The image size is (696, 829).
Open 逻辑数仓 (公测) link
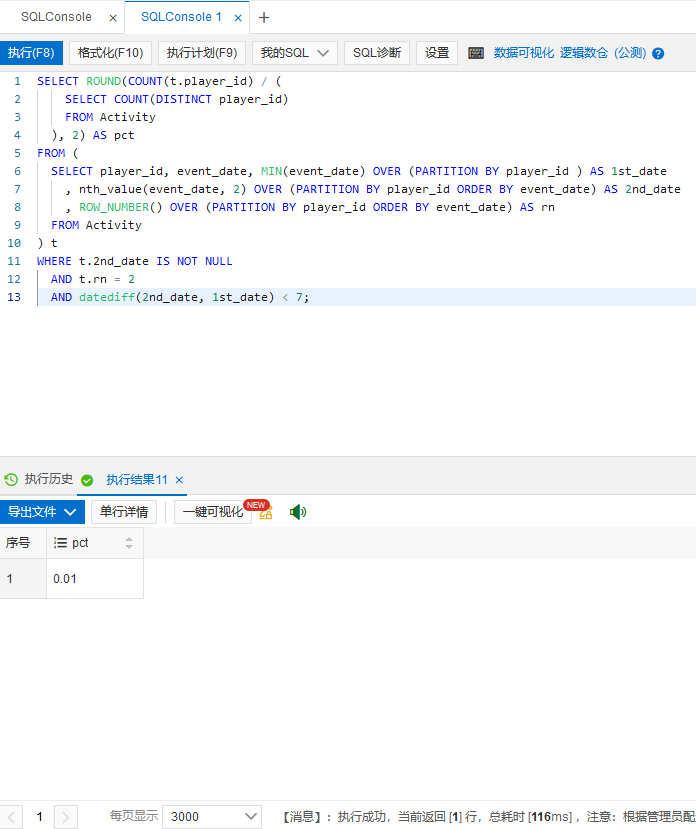(603, 53)
